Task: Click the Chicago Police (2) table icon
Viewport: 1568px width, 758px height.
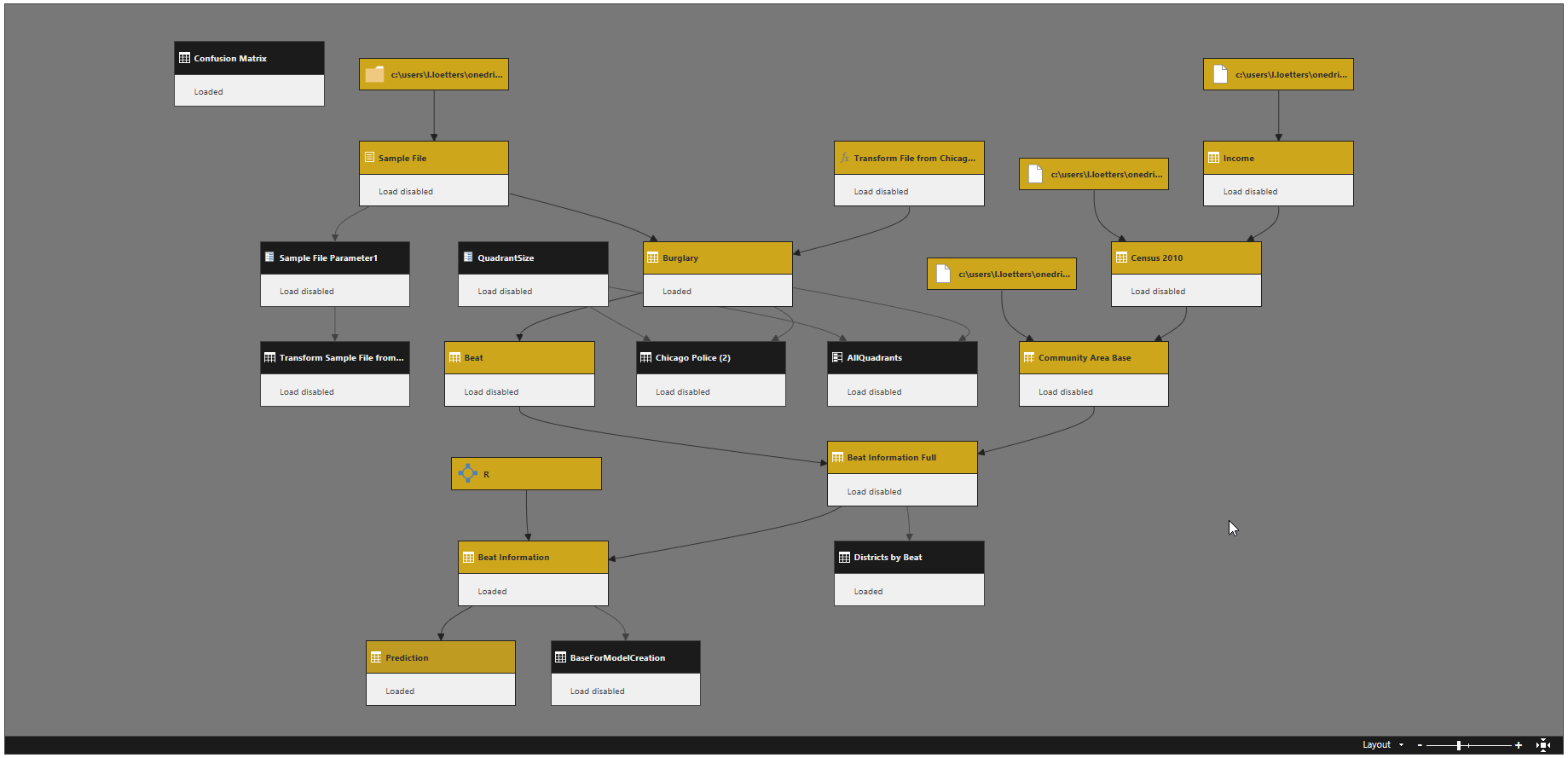Action: pyautogui.click(x=645, y=357)
